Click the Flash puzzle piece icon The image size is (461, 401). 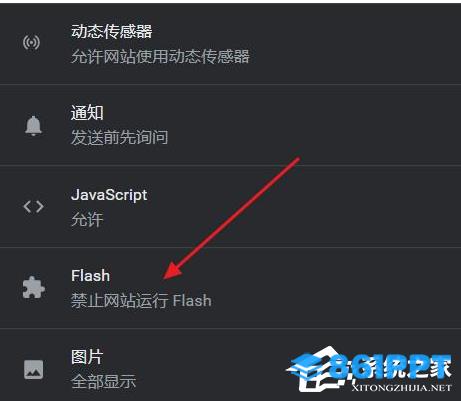33,287
